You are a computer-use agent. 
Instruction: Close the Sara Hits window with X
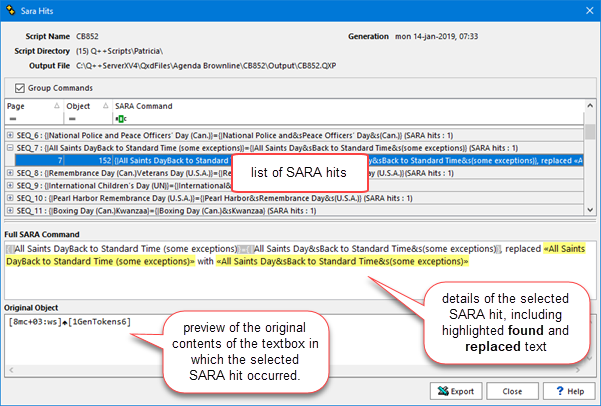[x=590, y=11]
